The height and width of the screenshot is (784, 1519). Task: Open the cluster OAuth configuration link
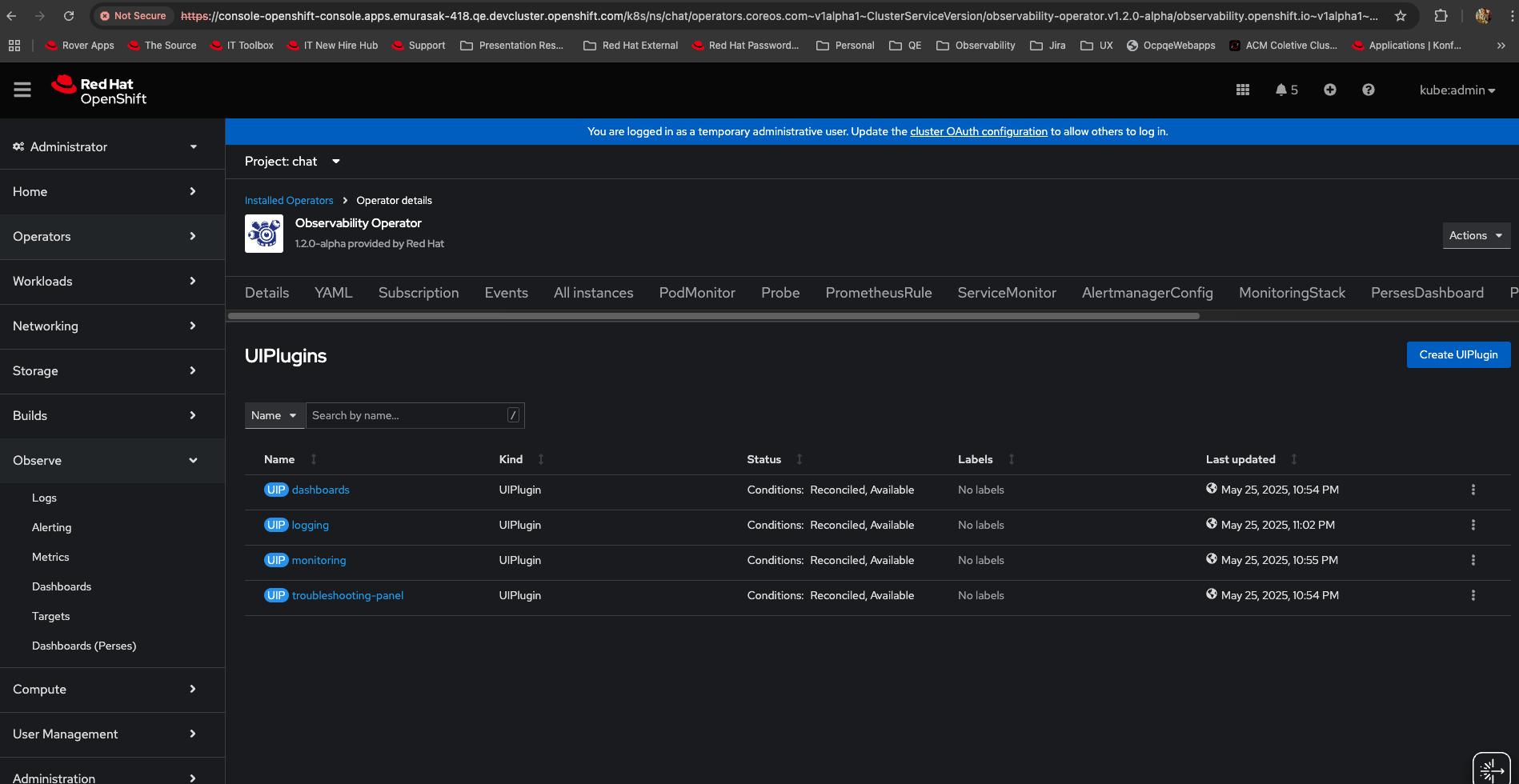click(x=978, y=132)
